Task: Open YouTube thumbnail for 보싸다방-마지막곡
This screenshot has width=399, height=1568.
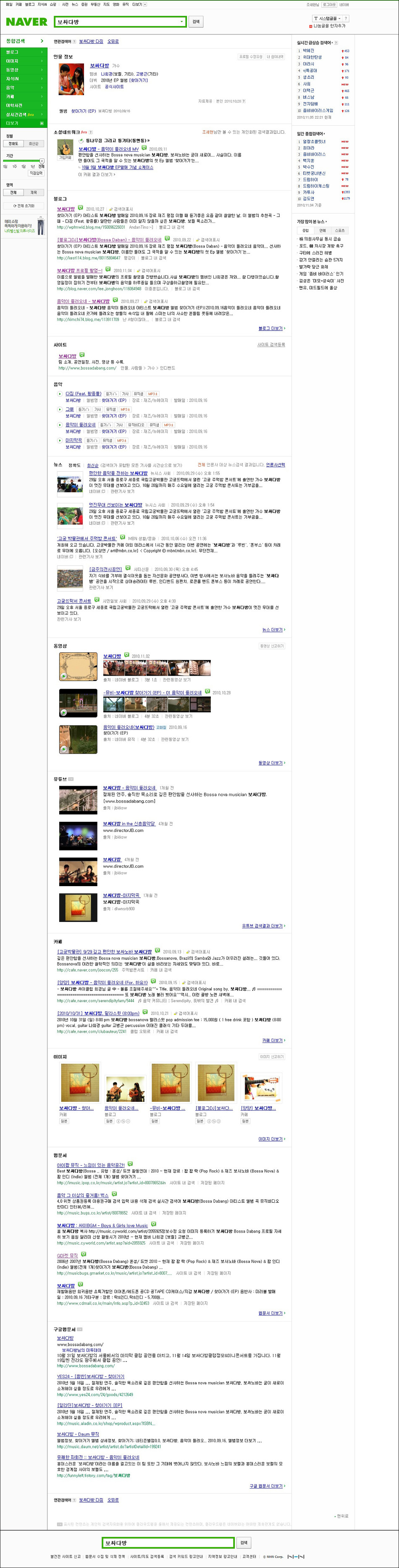Action: point(78,908)
